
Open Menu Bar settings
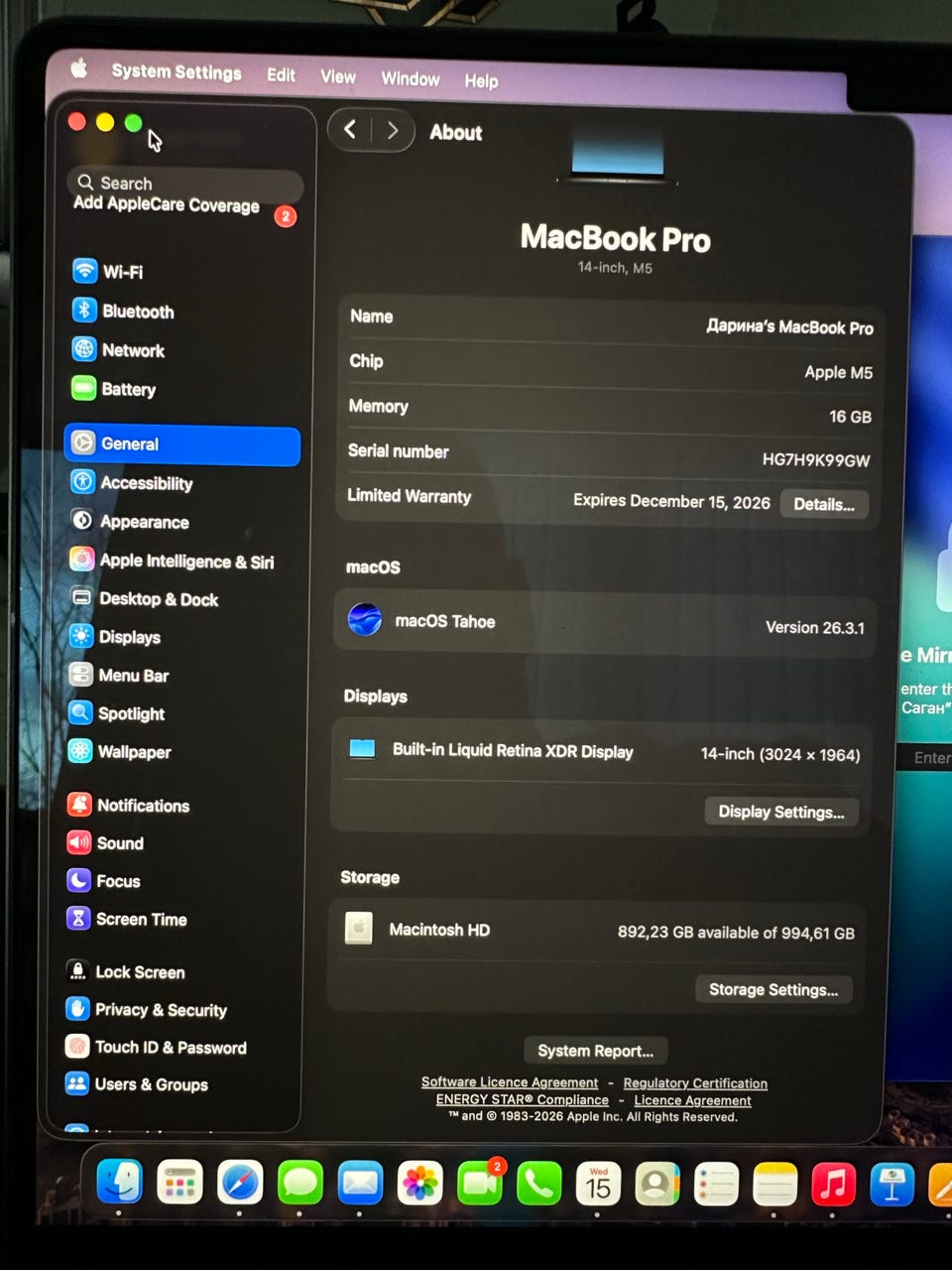(119, 676)
